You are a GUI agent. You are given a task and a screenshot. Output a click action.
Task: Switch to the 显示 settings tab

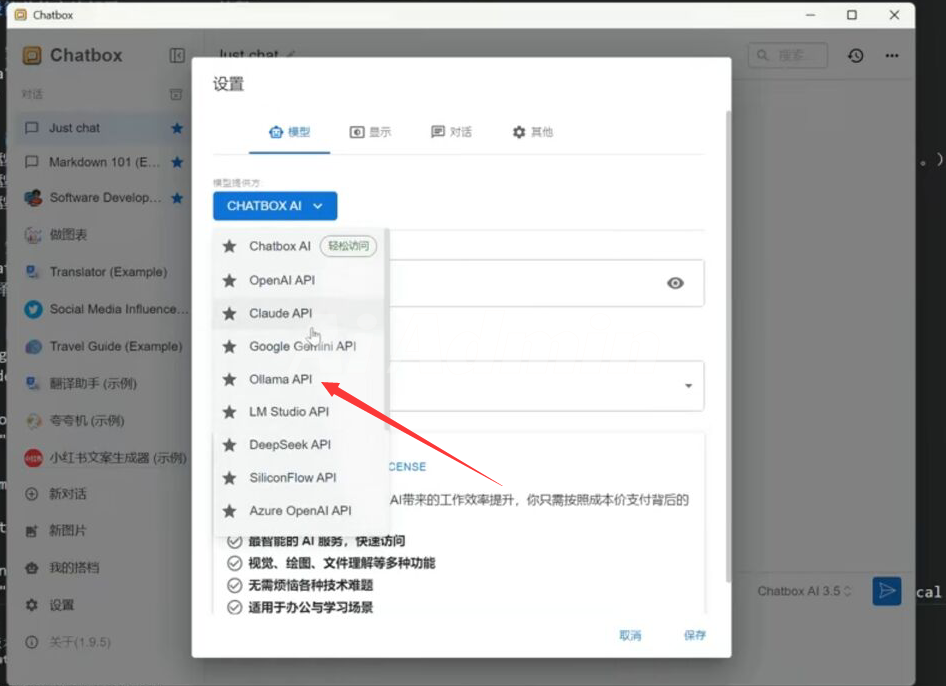click(370, 132)
